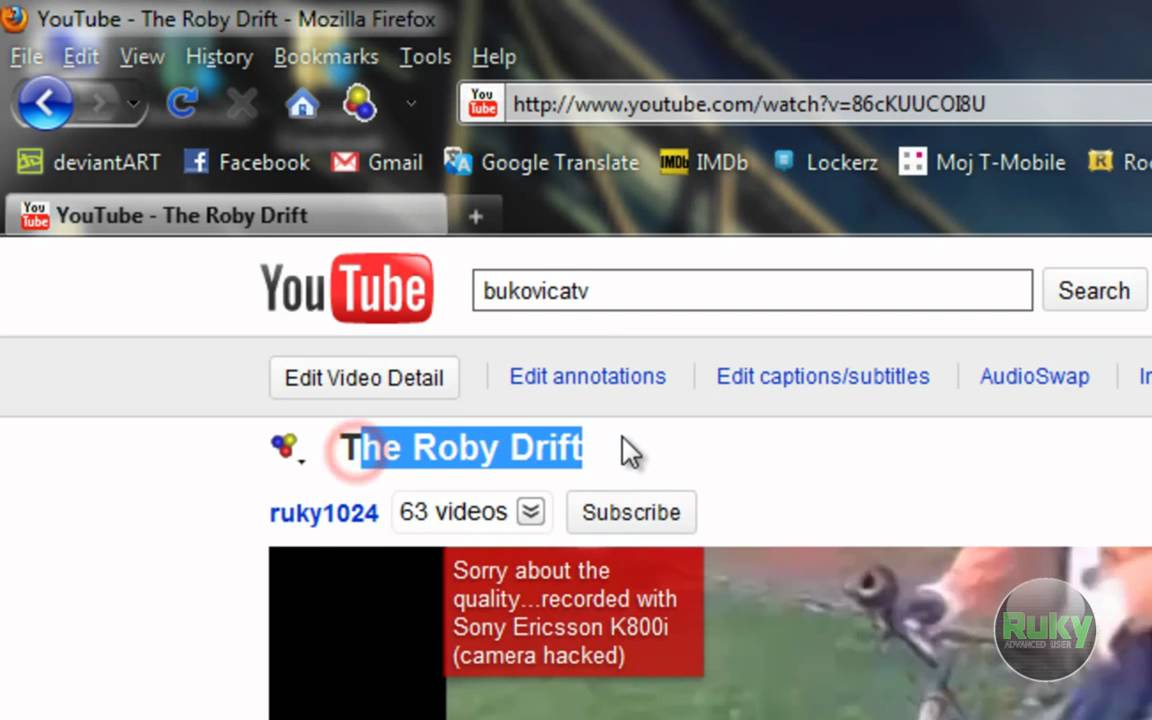Open the File menu

pyautogui.click(x=26, y=57)
